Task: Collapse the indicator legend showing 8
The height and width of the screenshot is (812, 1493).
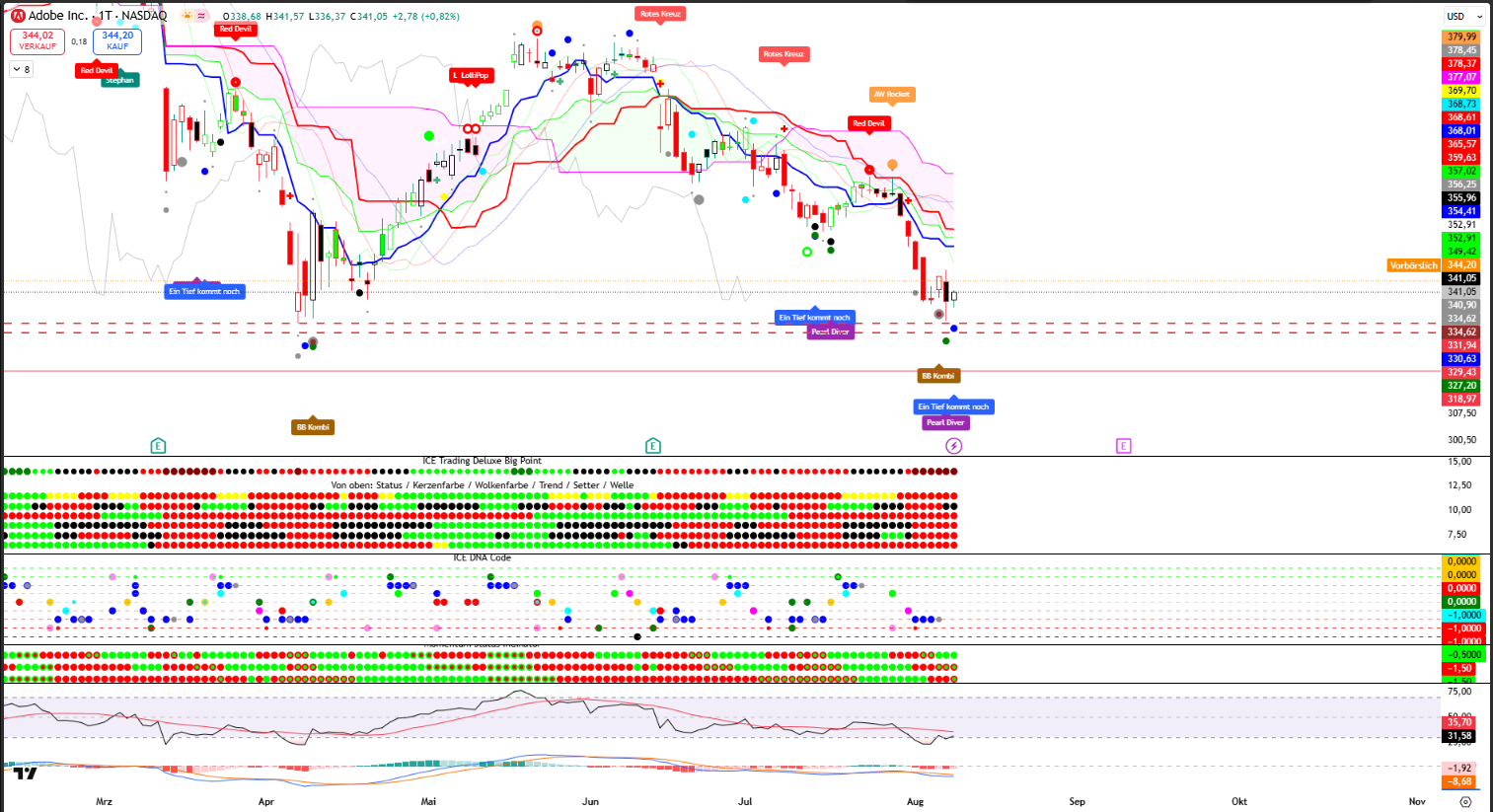Action: point(21,69)
